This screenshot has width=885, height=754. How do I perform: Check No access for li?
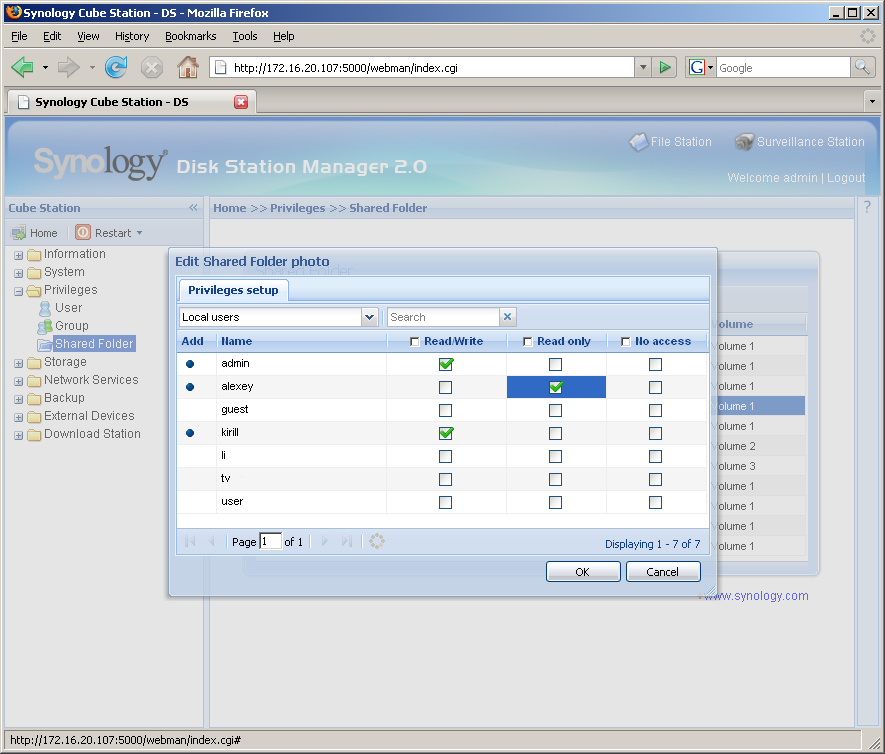pyautogui.click(x=655, y=456)
